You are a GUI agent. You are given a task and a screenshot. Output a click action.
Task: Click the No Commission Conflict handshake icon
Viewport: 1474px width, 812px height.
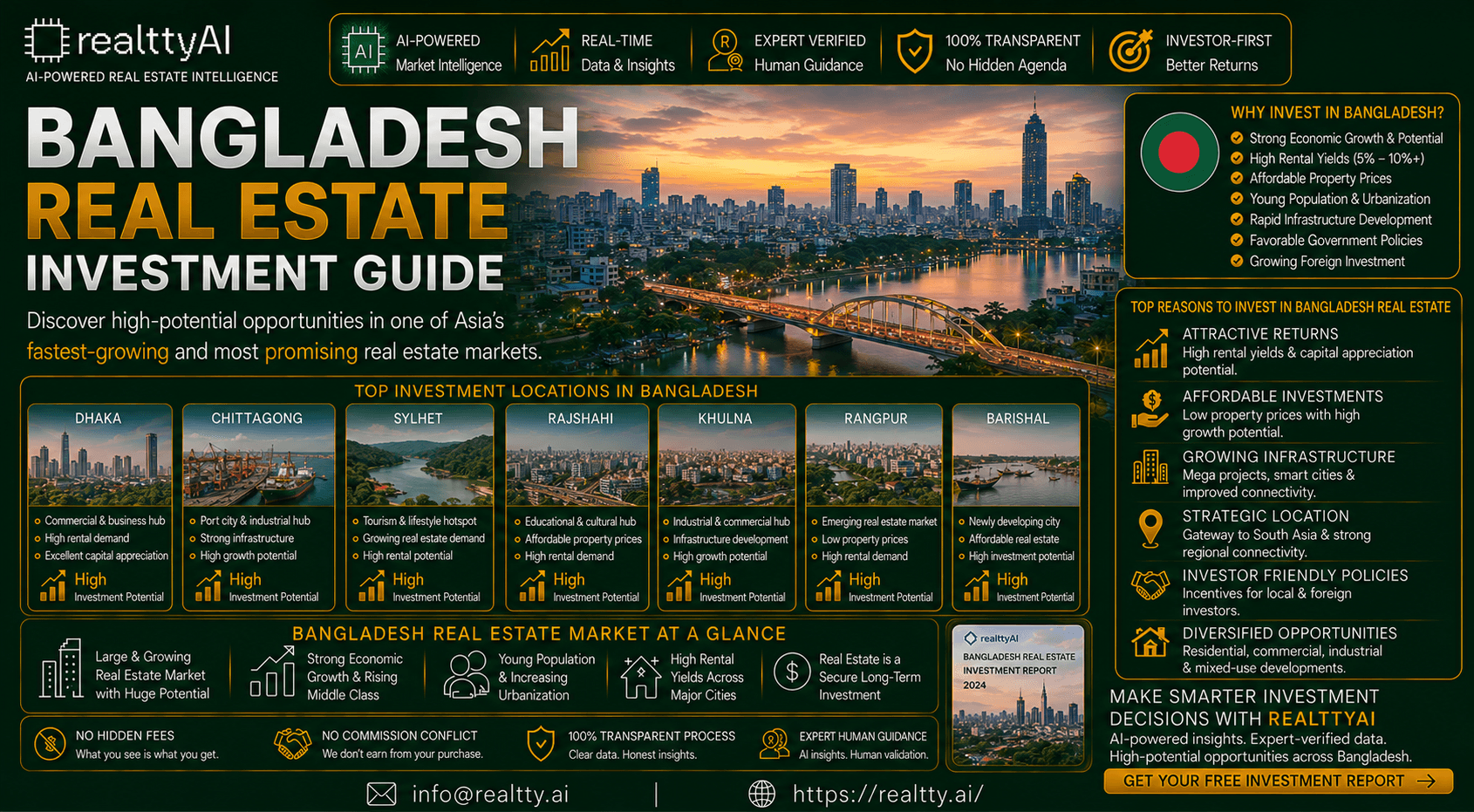tap(293, 743)
